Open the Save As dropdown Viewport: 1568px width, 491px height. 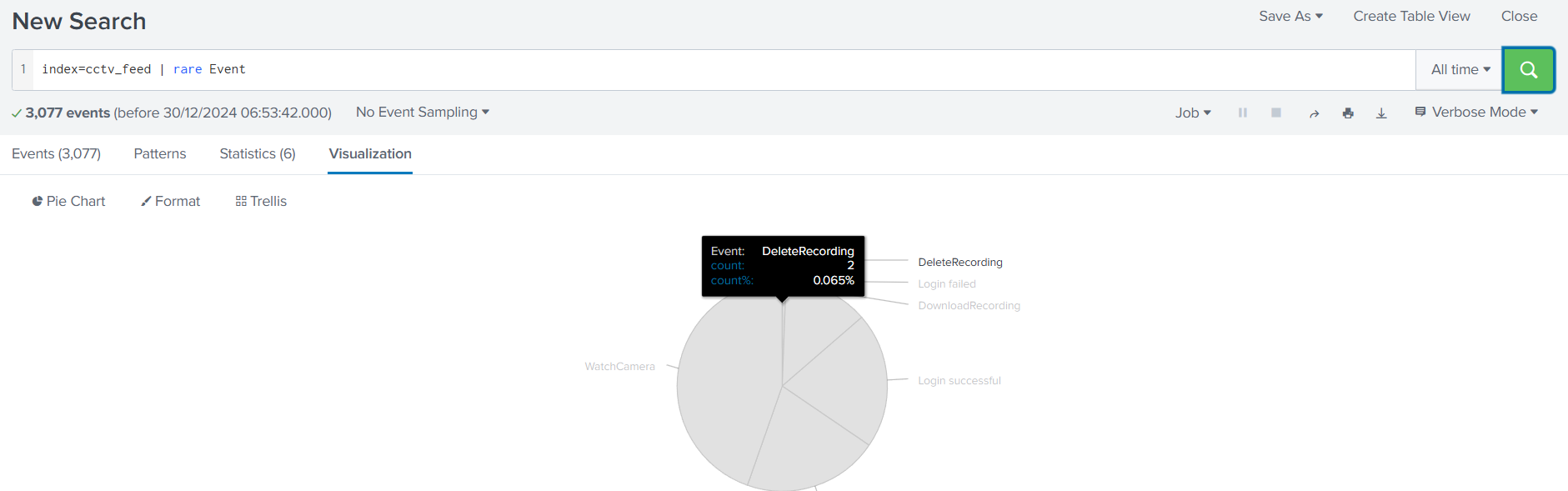tap(1290, 17)
